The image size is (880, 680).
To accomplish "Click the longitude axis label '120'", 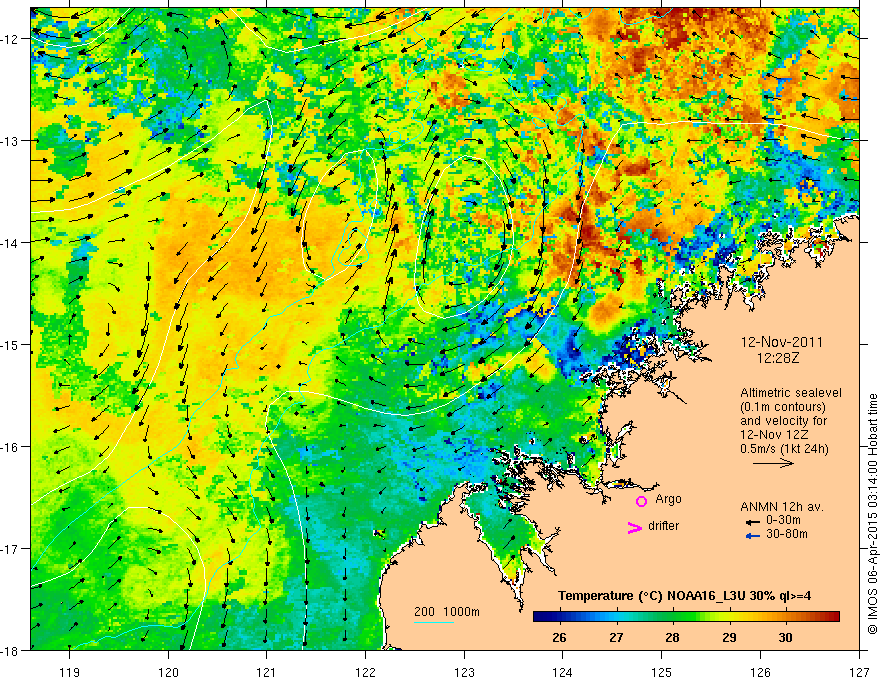I will pos(168,672).
